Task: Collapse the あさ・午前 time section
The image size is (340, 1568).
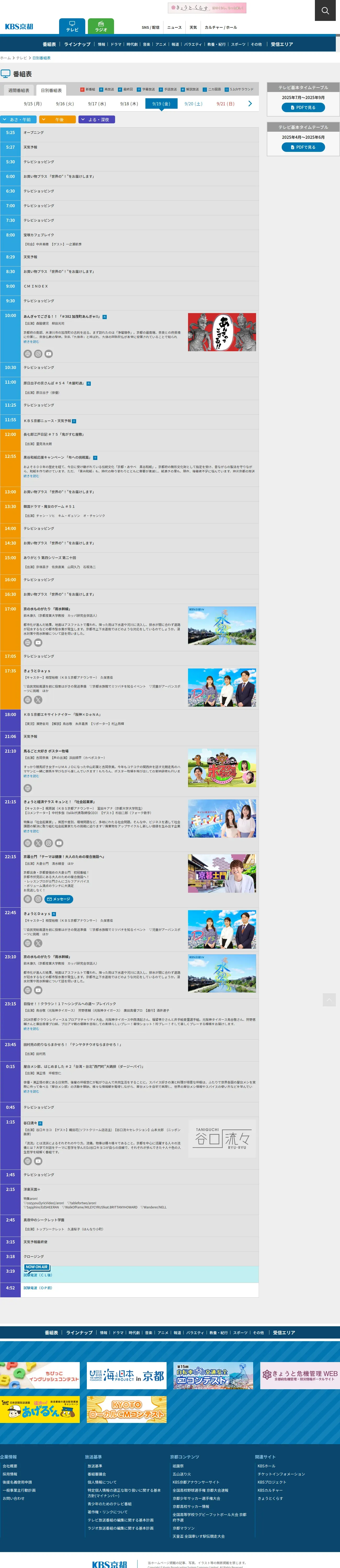Action: 18,119
